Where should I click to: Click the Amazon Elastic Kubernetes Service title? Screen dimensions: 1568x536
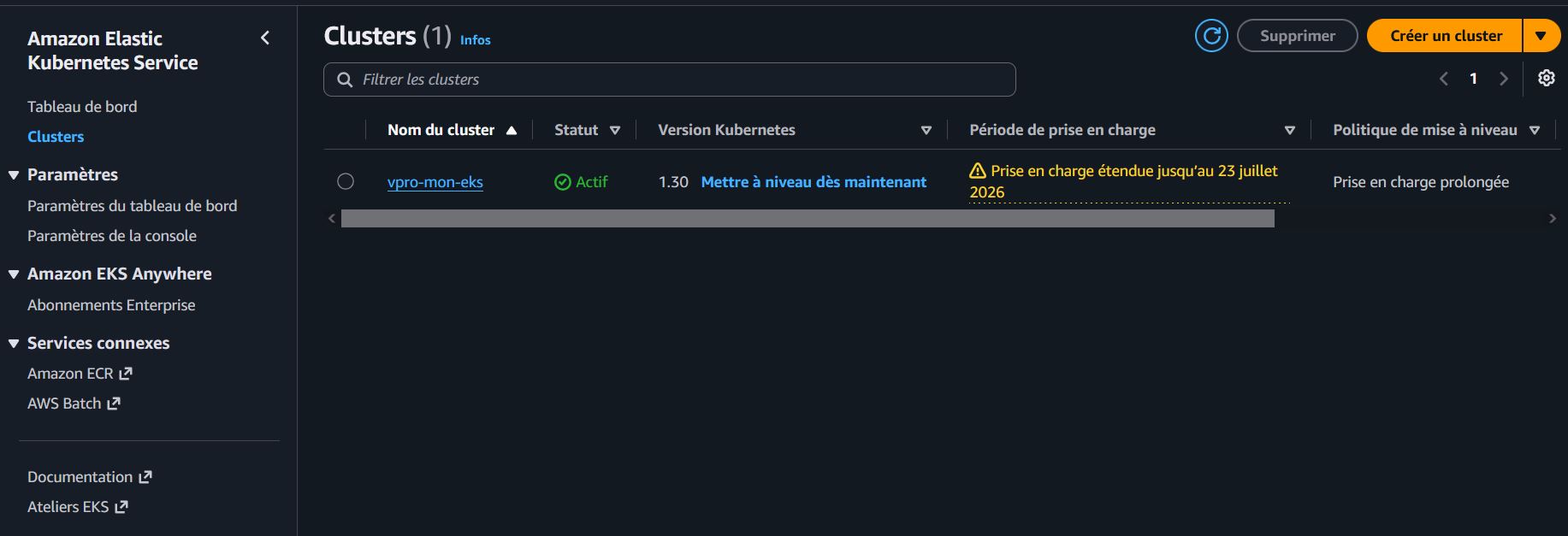coord(112,50)
